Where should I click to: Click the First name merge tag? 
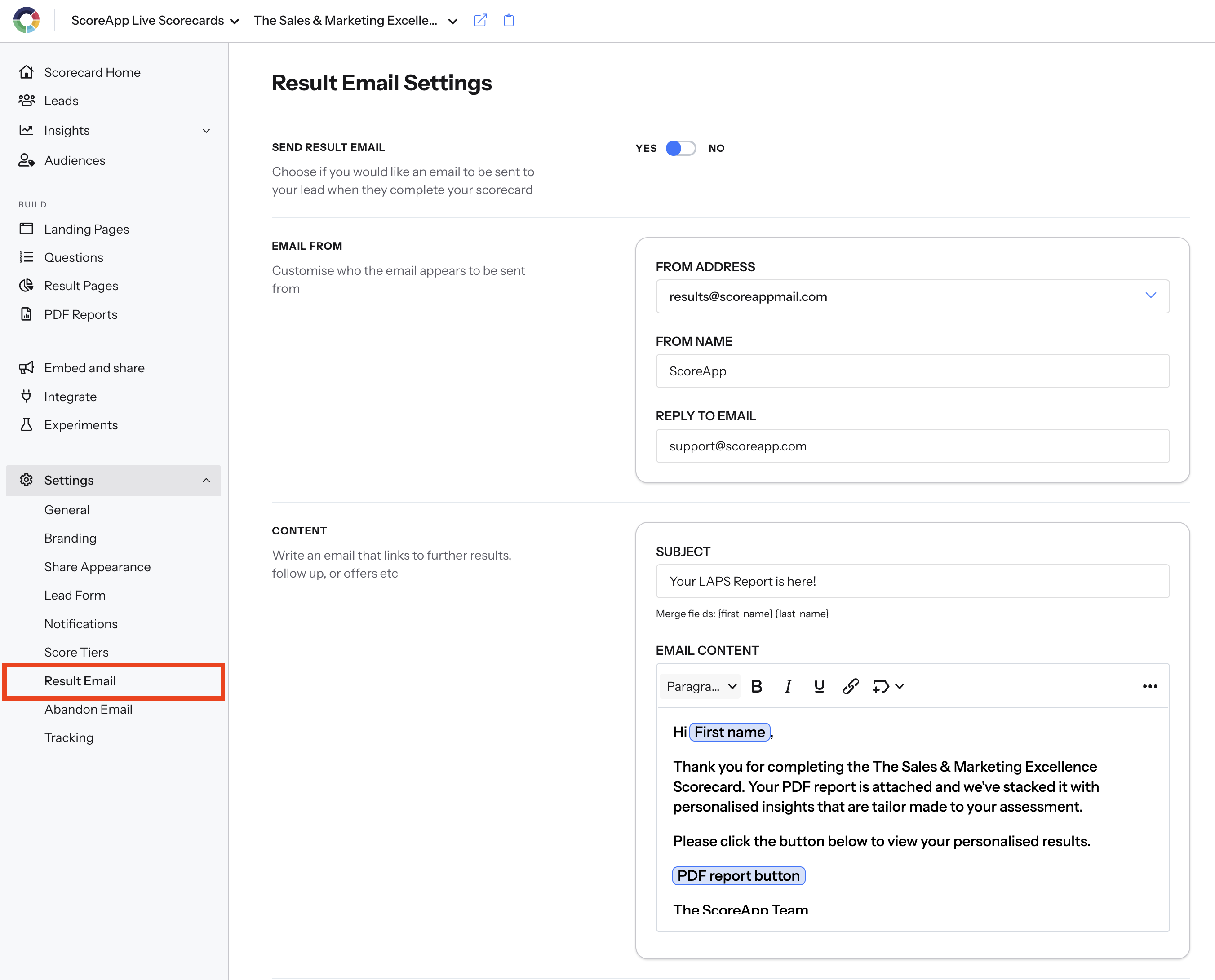[x=729, y=732]
